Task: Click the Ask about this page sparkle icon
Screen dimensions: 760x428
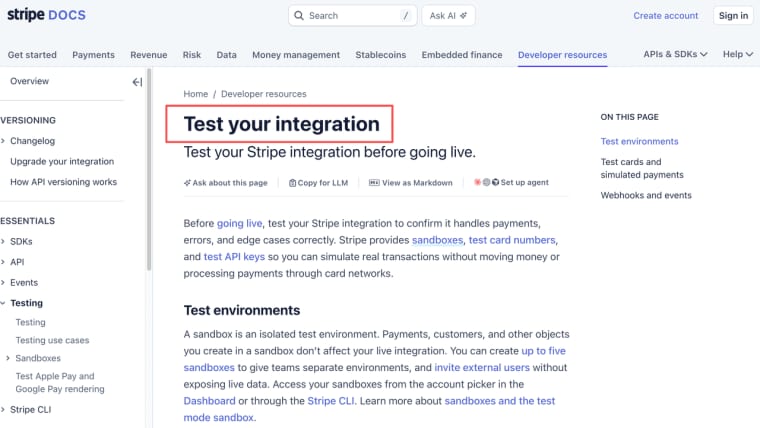Action: point(187,183)
